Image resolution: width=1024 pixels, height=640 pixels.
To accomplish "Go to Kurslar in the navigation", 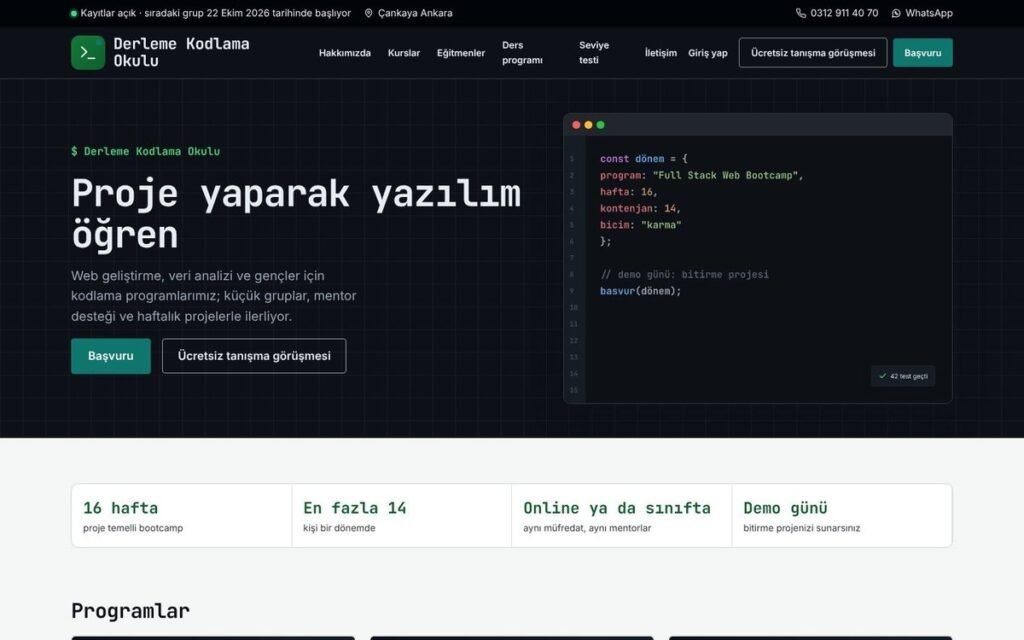I will tap(404, 53).
